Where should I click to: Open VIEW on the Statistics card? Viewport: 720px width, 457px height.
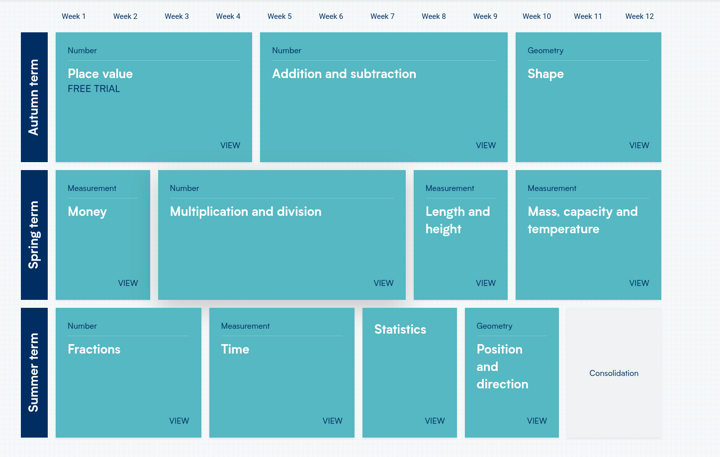coord(434,421)
